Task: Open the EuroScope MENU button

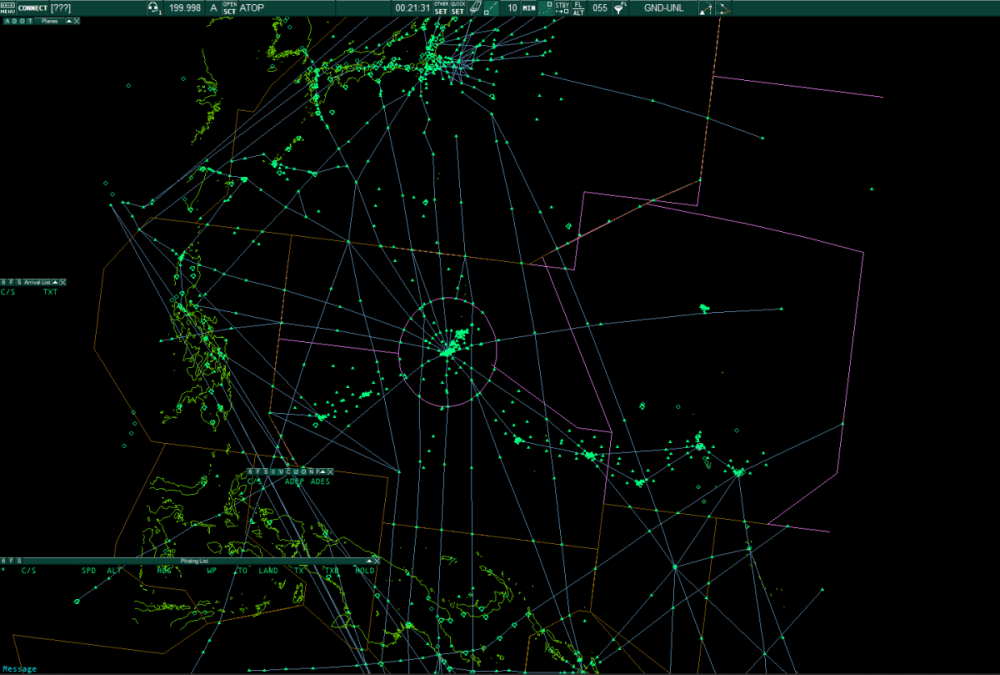Action: (8, 7)
